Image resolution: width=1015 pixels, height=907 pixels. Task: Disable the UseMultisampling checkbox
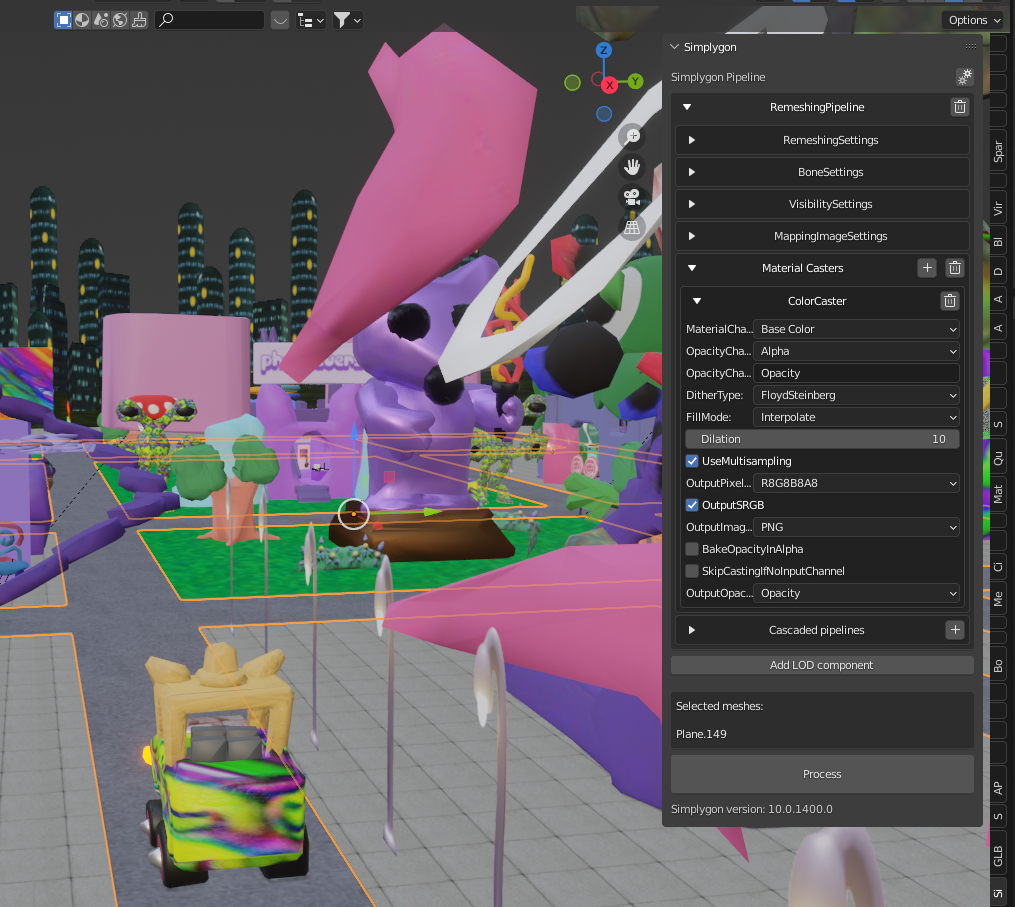pyautogui.click(x=692, y=461)
